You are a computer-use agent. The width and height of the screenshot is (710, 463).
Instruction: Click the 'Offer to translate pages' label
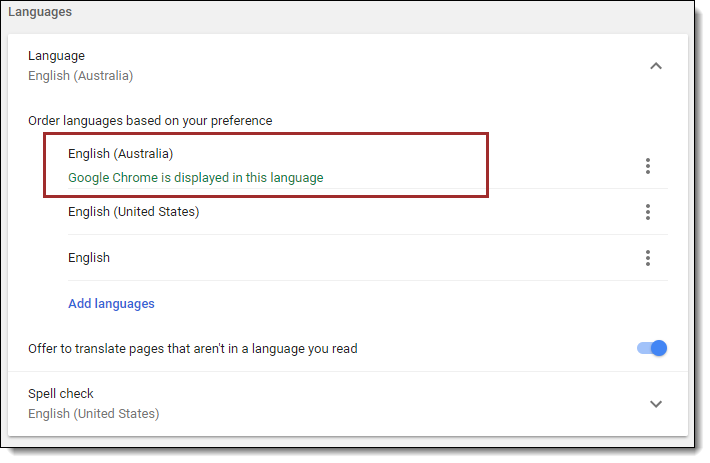click(192, 349)
